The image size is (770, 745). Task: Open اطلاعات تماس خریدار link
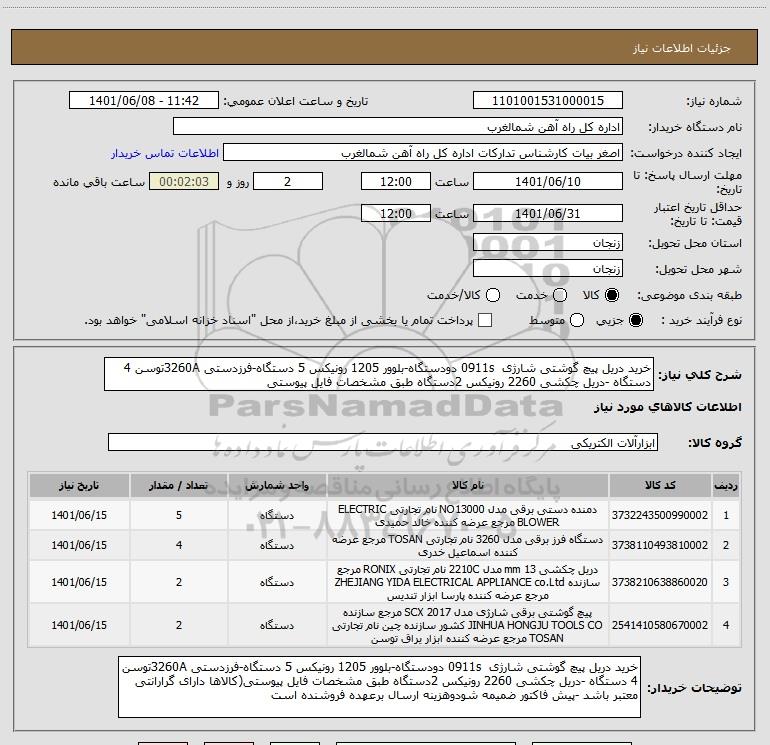(x=165, y=153)
